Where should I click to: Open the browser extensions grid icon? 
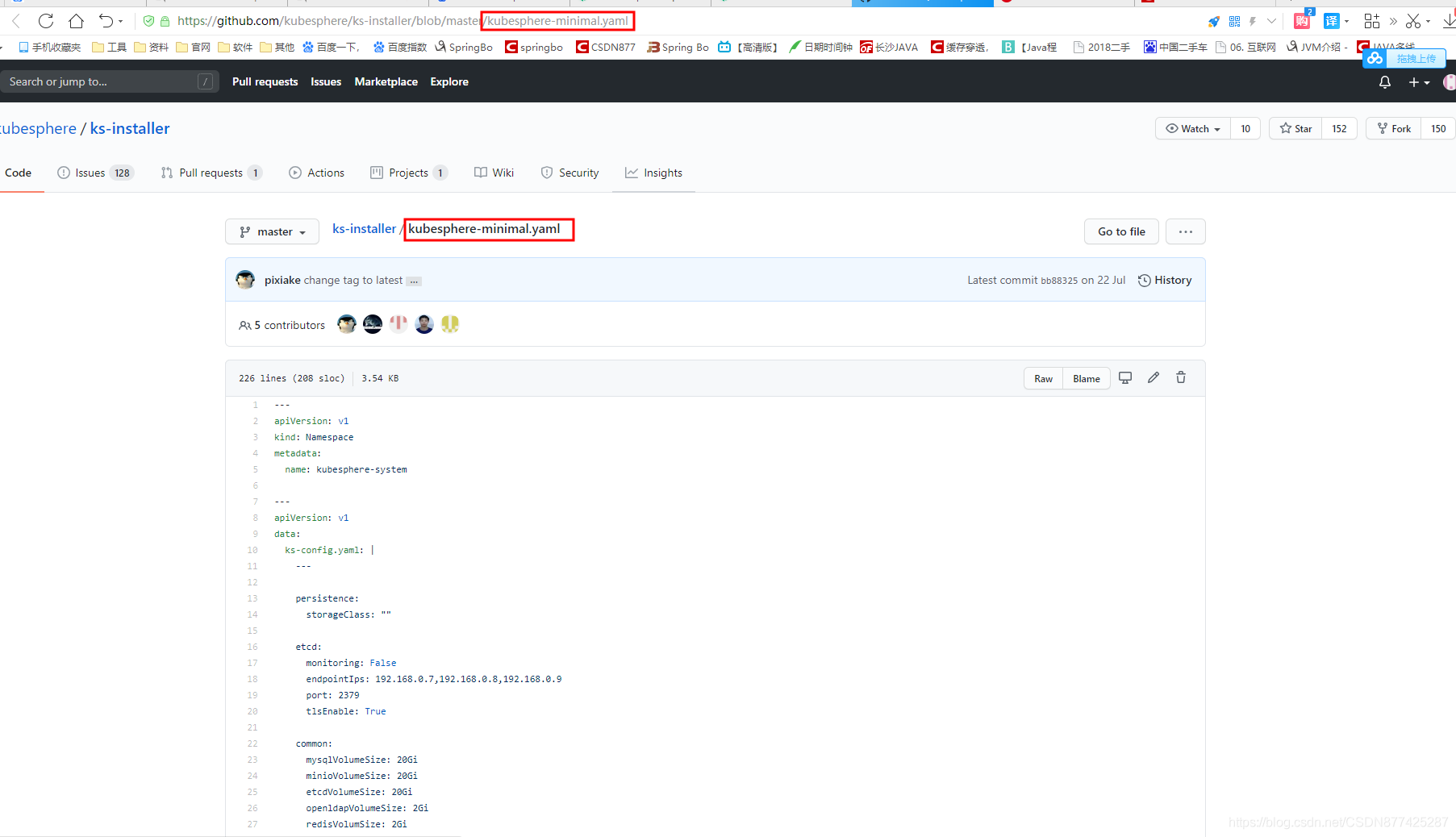[x=1371, y=21]
